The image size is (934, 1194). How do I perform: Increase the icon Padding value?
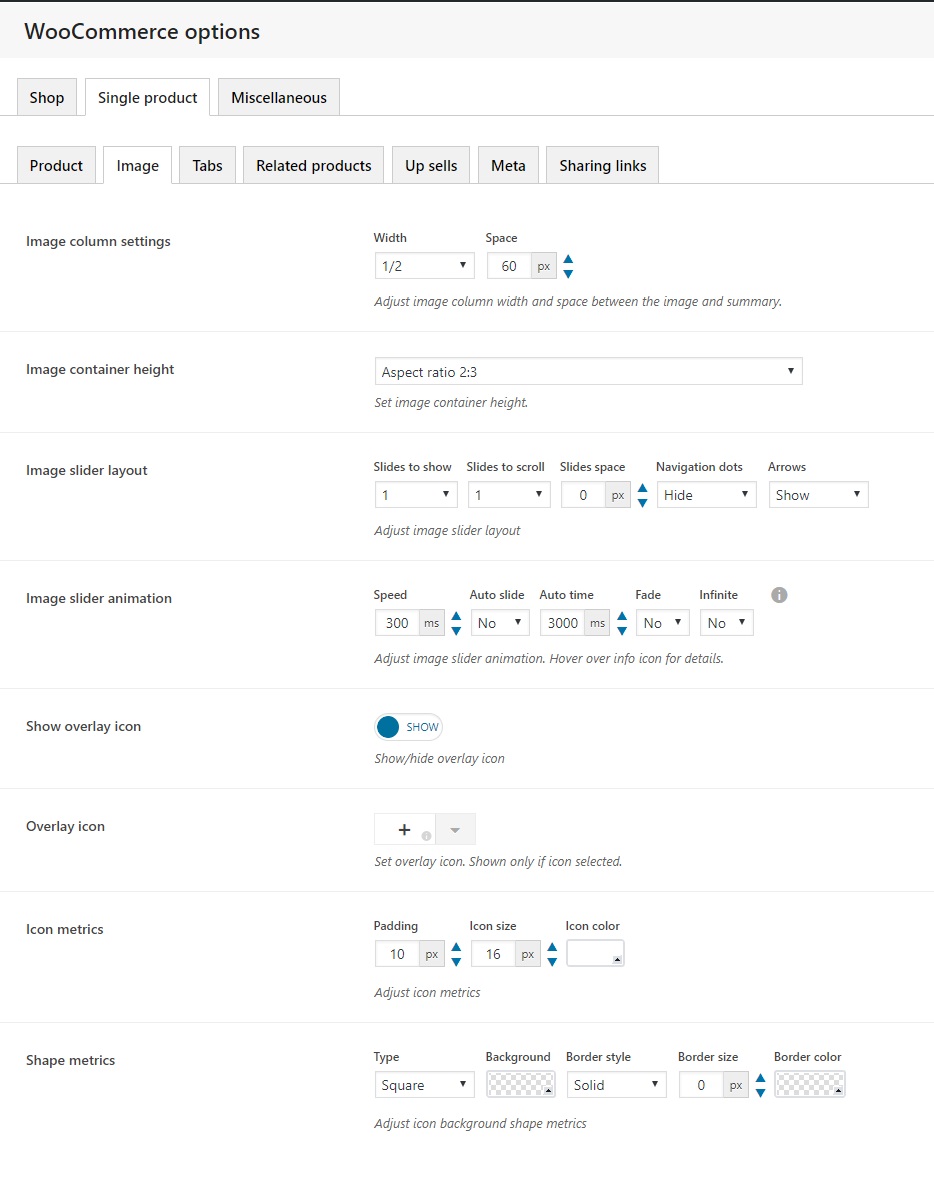(x=456, y=947)
